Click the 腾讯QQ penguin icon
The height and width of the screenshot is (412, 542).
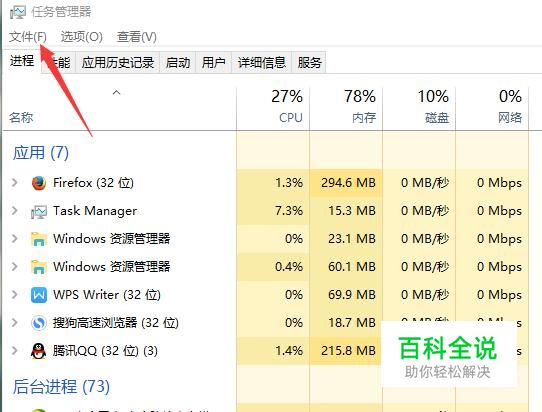38,351
